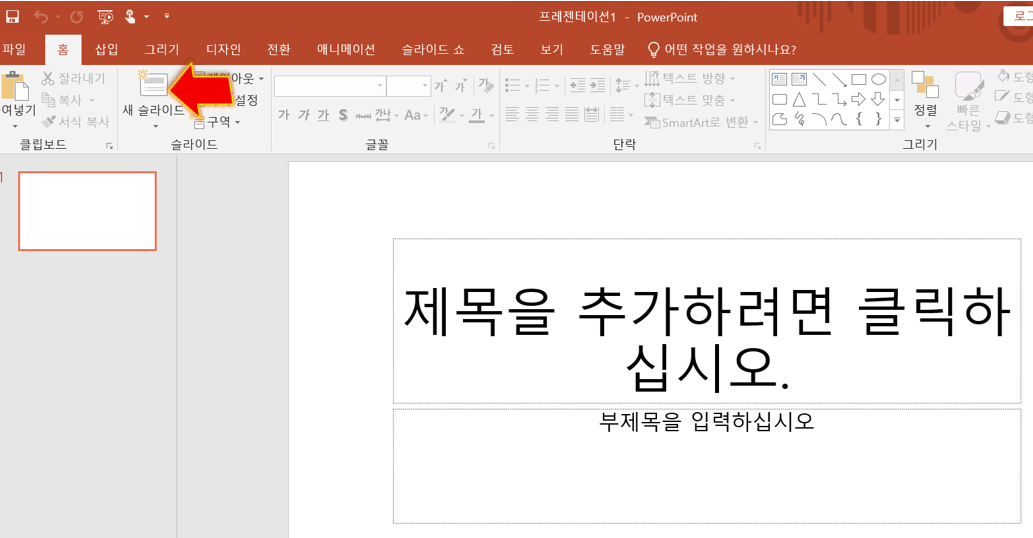Open the 구역 section dropdown
The height and width of the screenshot is (538, 1033).
[217, 122]
